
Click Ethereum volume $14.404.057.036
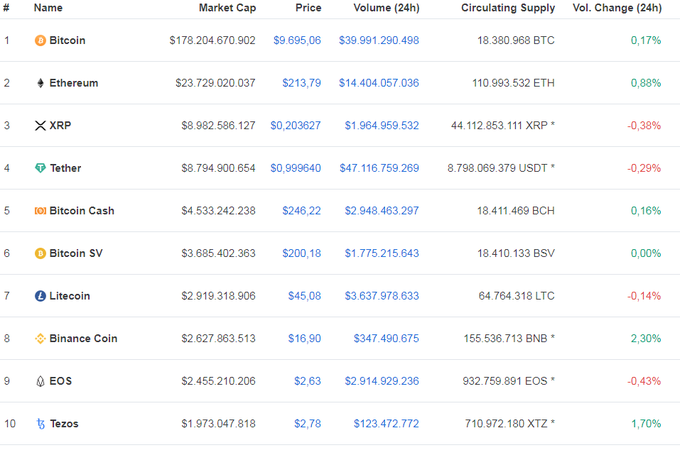pyautogui.click(x=379, y=83)
